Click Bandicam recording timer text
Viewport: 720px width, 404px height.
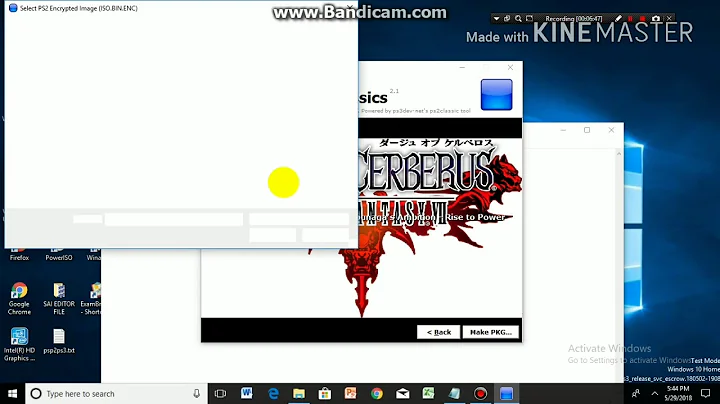(574, 18)
